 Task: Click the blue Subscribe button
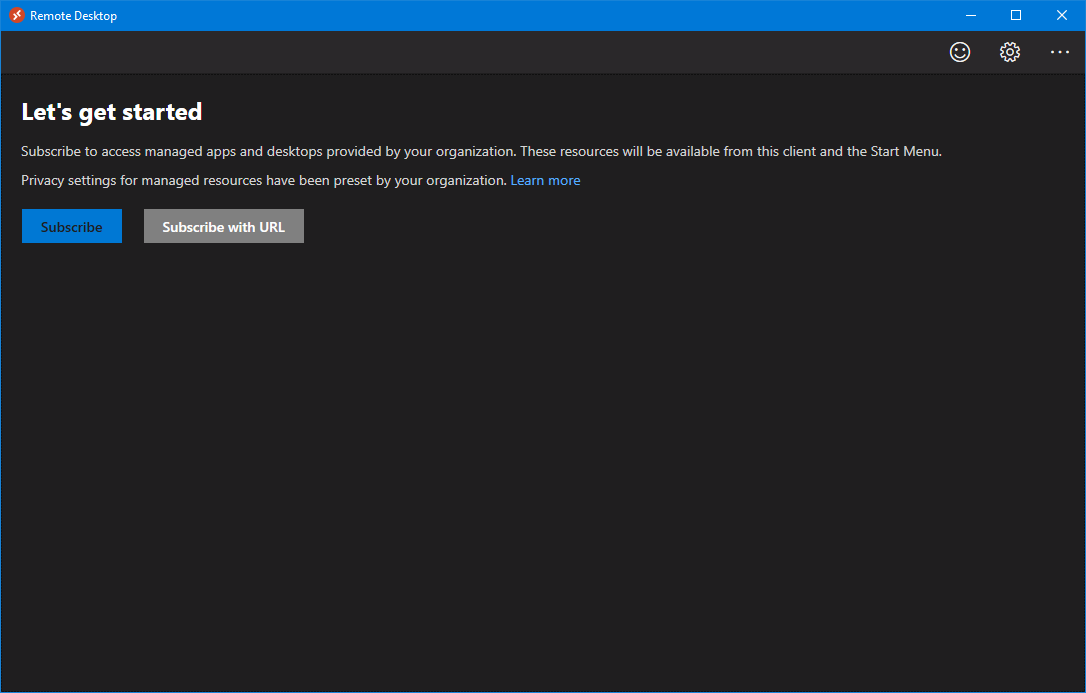click(72, 226)
